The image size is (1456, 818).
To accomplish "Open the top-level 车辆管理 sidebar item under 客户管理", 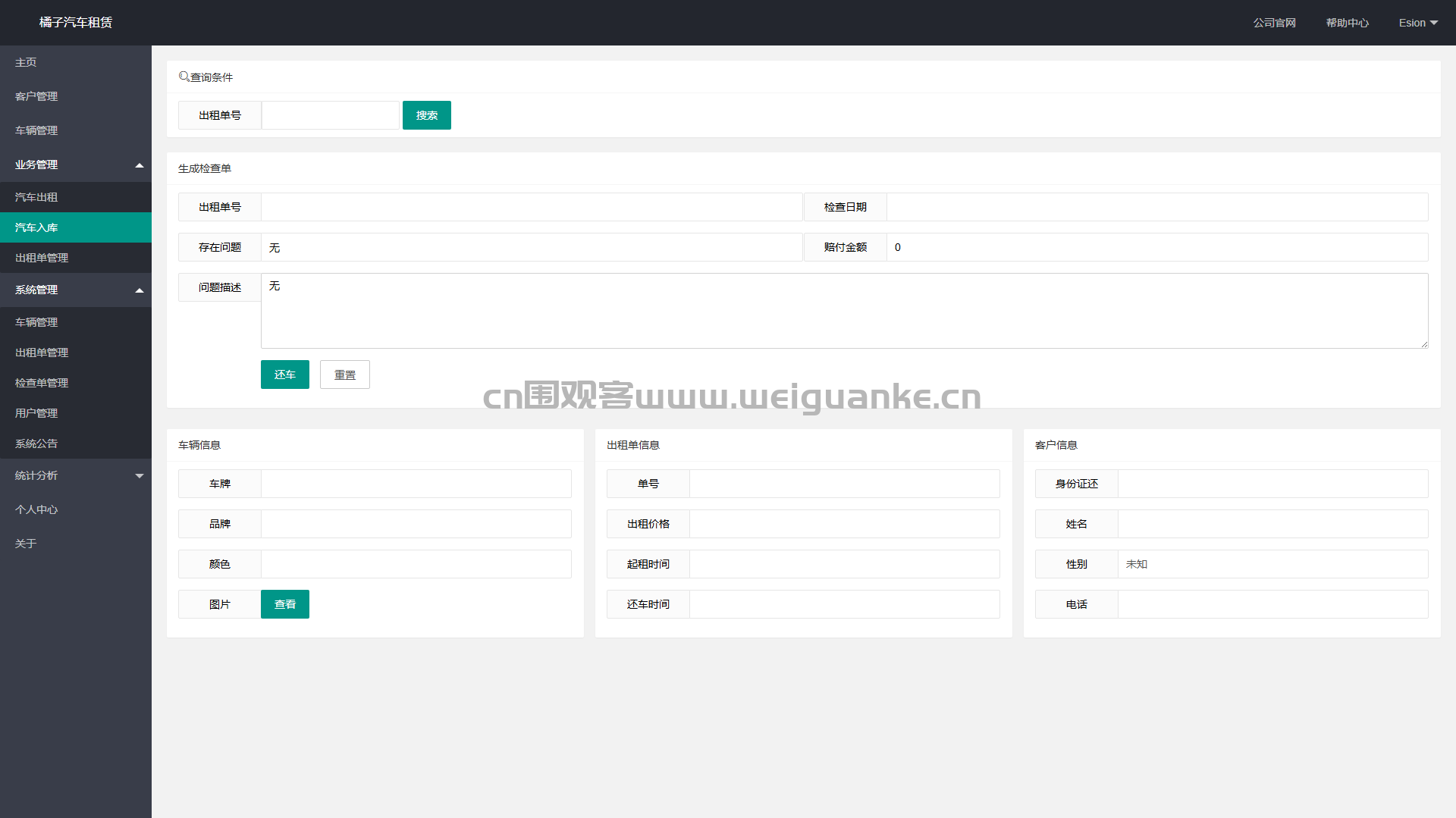I will pos(76,130).
